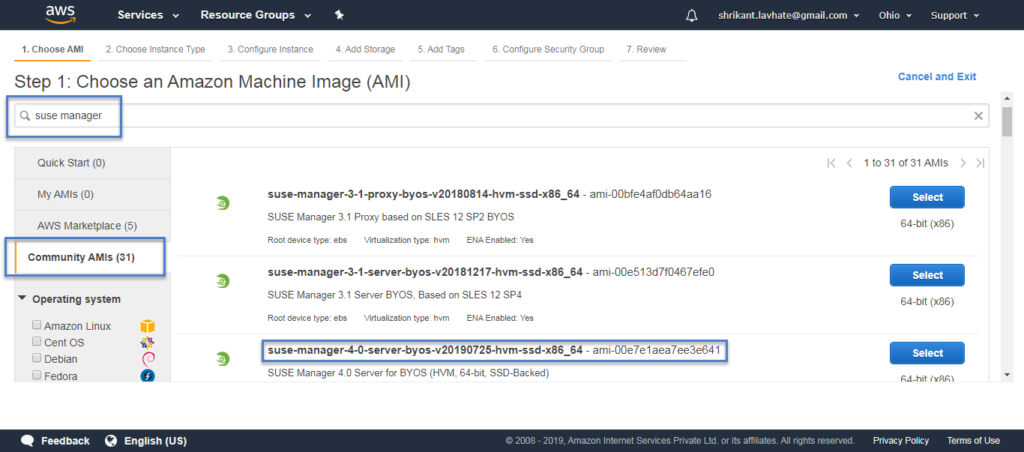Go to the last page of AMIs
Image resolution: width=1024 pixels, height=452 pixels.
pyautogui.click(x=980, y=163)
